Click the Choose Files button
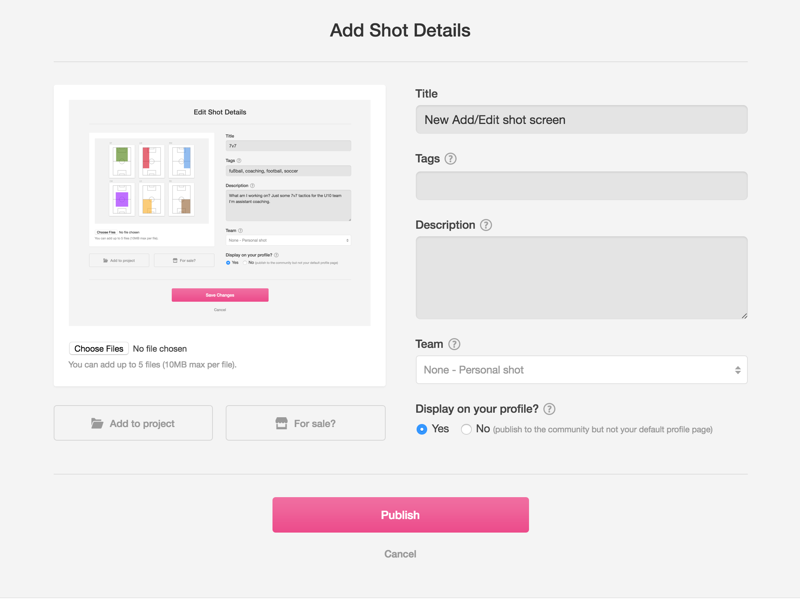Screen dimensions: 800x600 [x=98, y=349]
